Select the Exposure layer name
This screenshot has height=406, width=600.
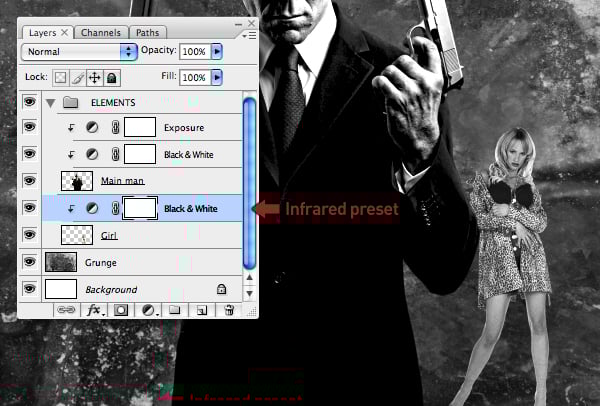coord(184,128)
